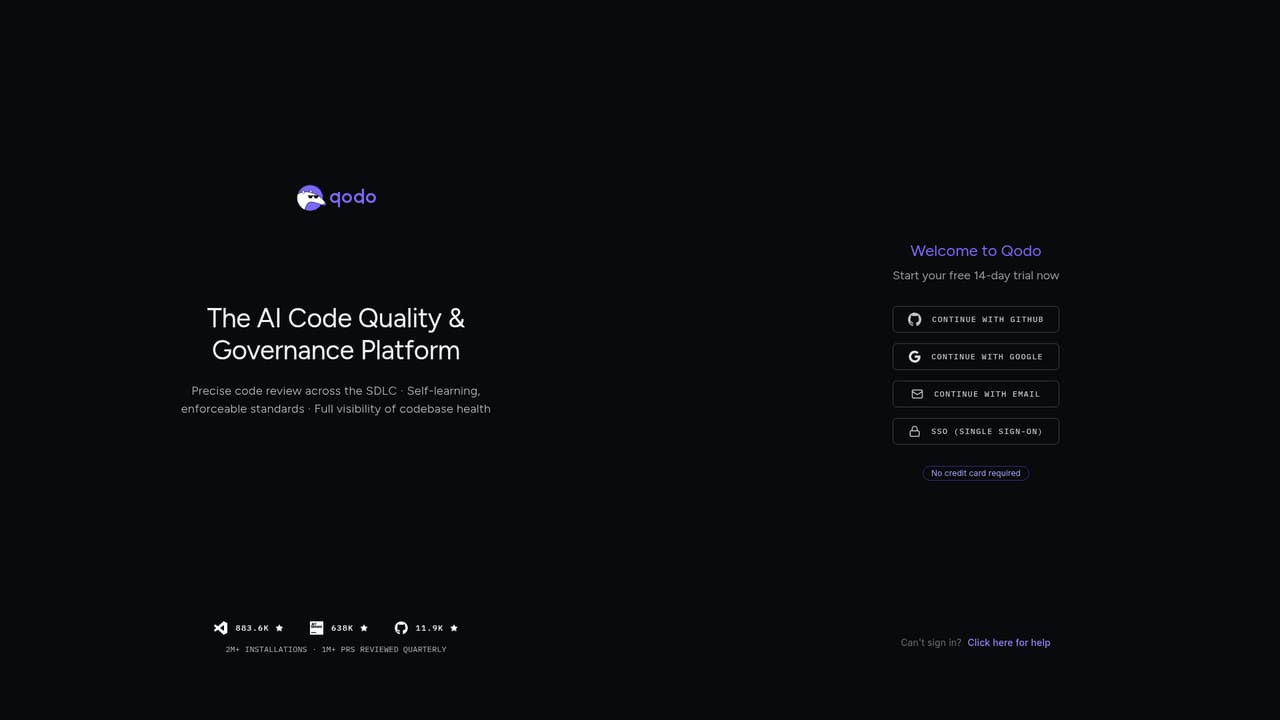
Task: Click the GitHub icon beside 11.9K
Action: (x=401, y=628)
